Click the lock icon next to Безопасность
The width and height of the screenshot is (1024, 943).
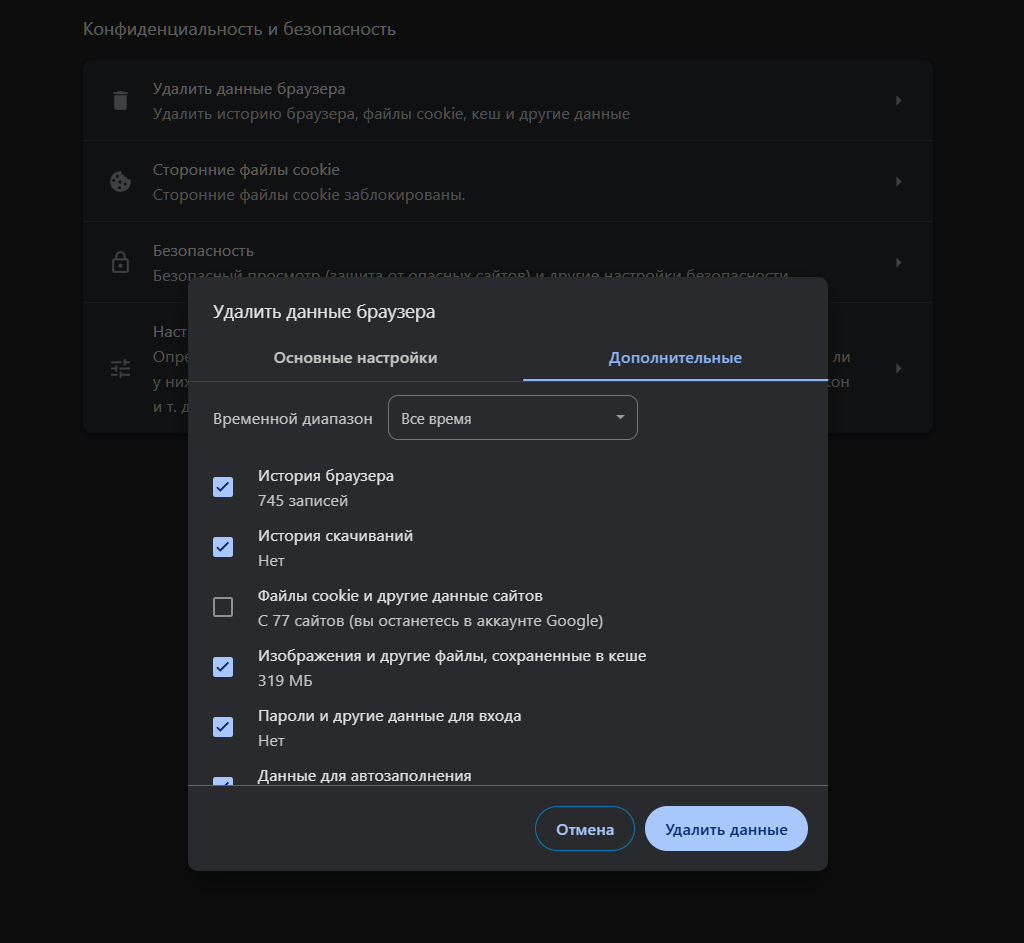(120, 263)
